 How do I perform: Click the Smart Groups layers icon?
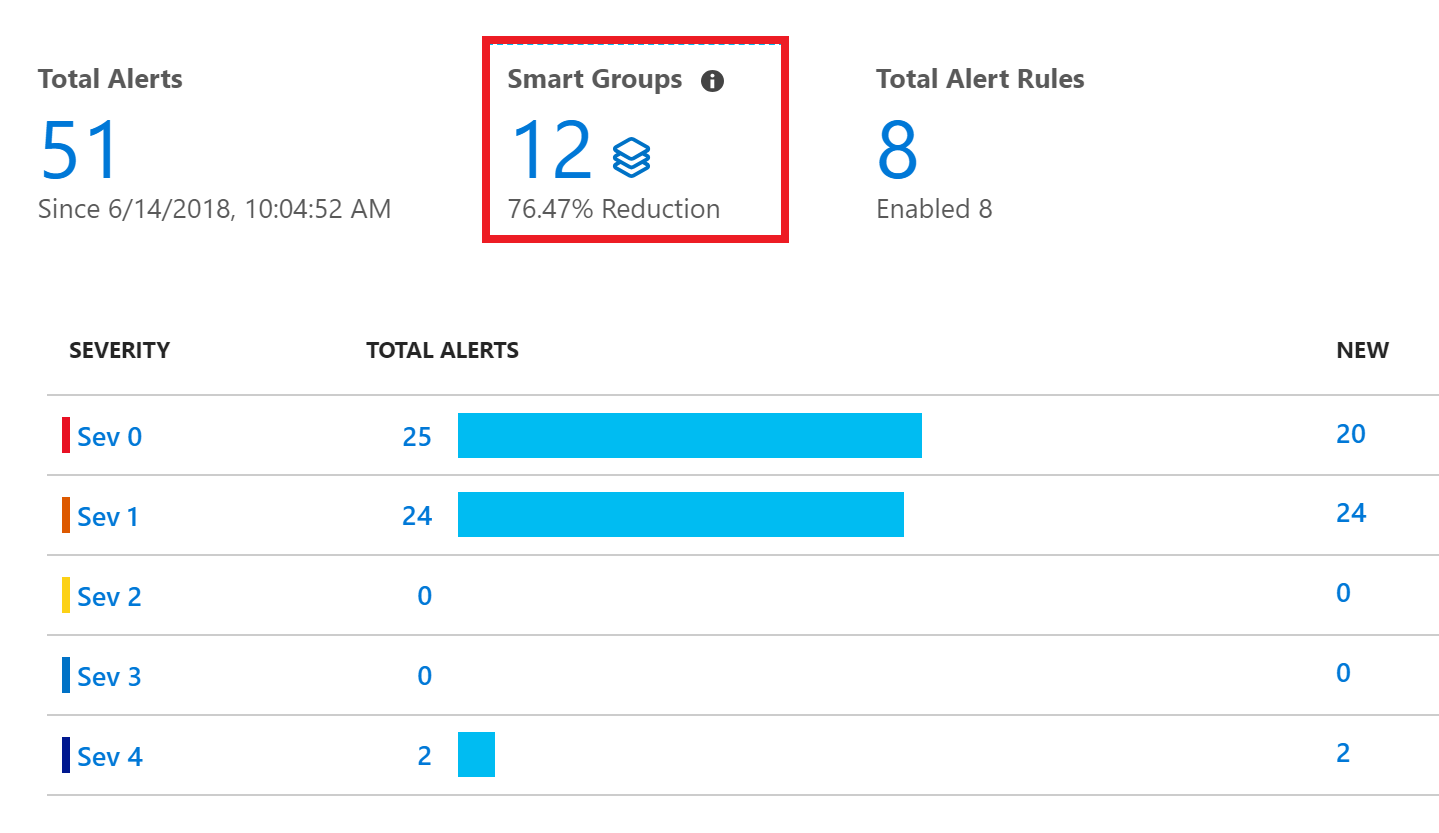pos(630,157)
